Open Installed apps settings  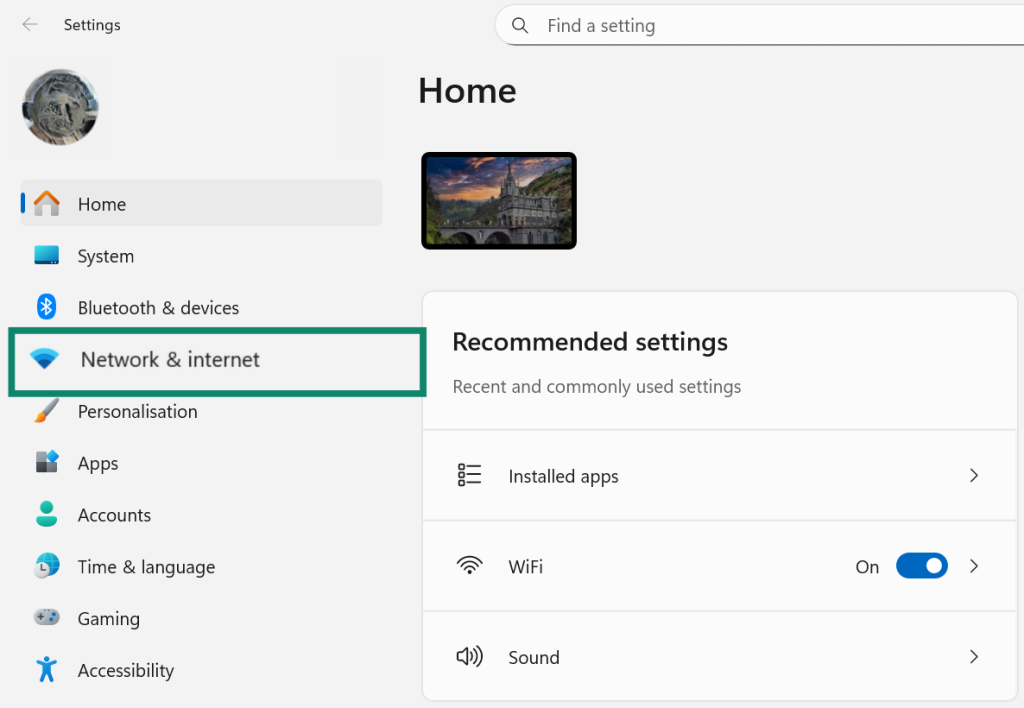point(563,475)
